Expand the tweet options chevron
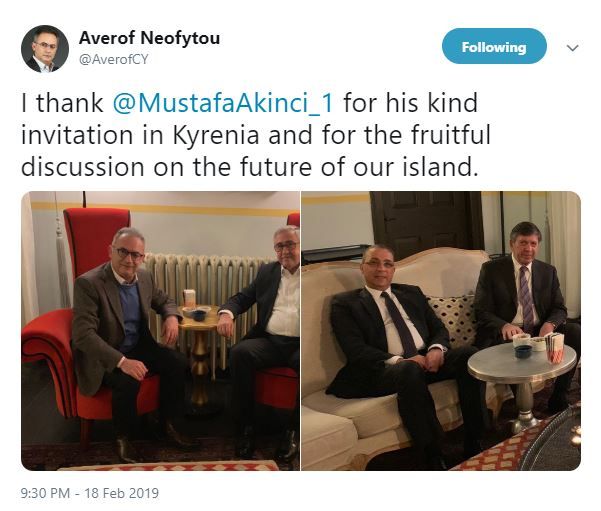 pyautogui.click(x=572, y=48)
